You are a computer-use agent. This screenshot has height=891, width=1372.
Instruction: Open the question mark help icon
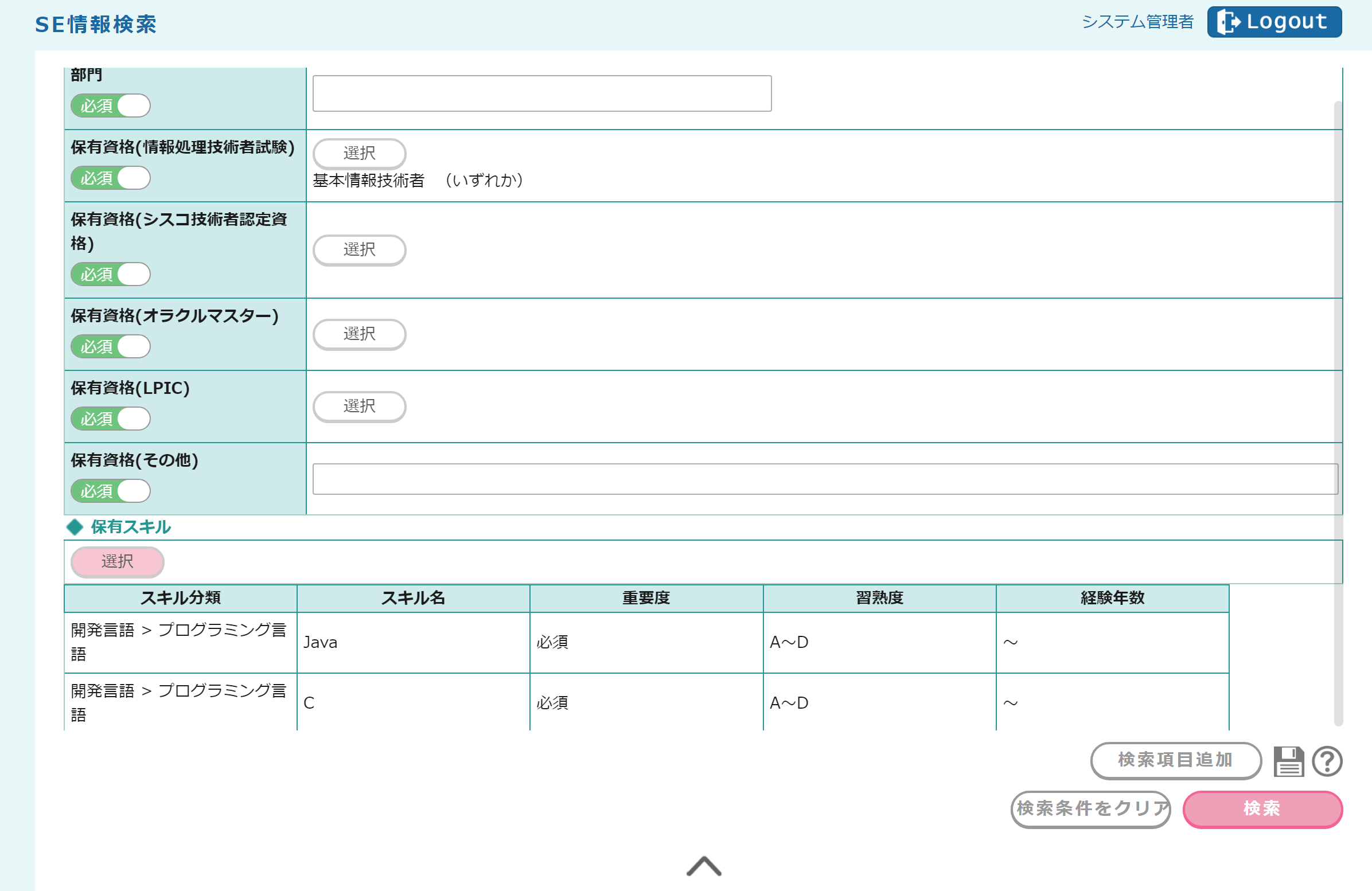point(1327,761)
